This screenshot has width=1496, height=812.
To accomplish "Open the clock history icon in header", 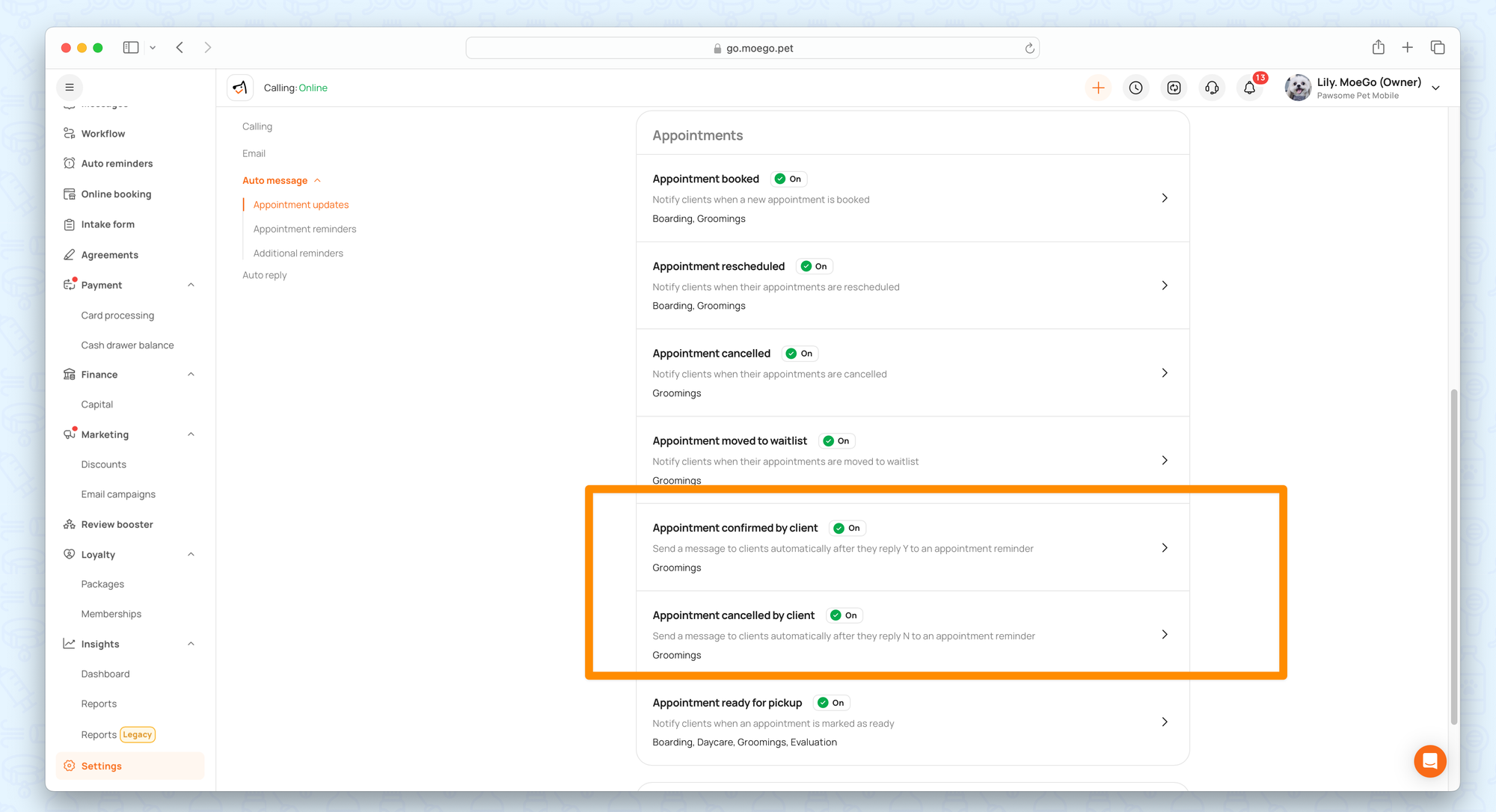I will point(1135,88).
